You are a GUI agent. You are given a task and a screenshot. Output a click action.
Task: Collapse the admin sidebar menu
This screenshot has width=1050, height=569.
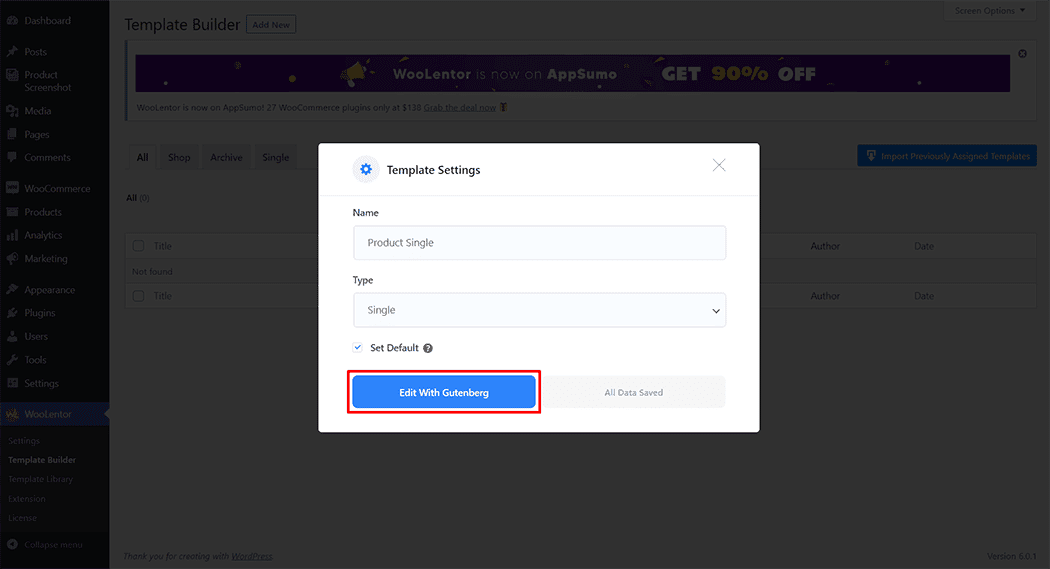point(12,545)
